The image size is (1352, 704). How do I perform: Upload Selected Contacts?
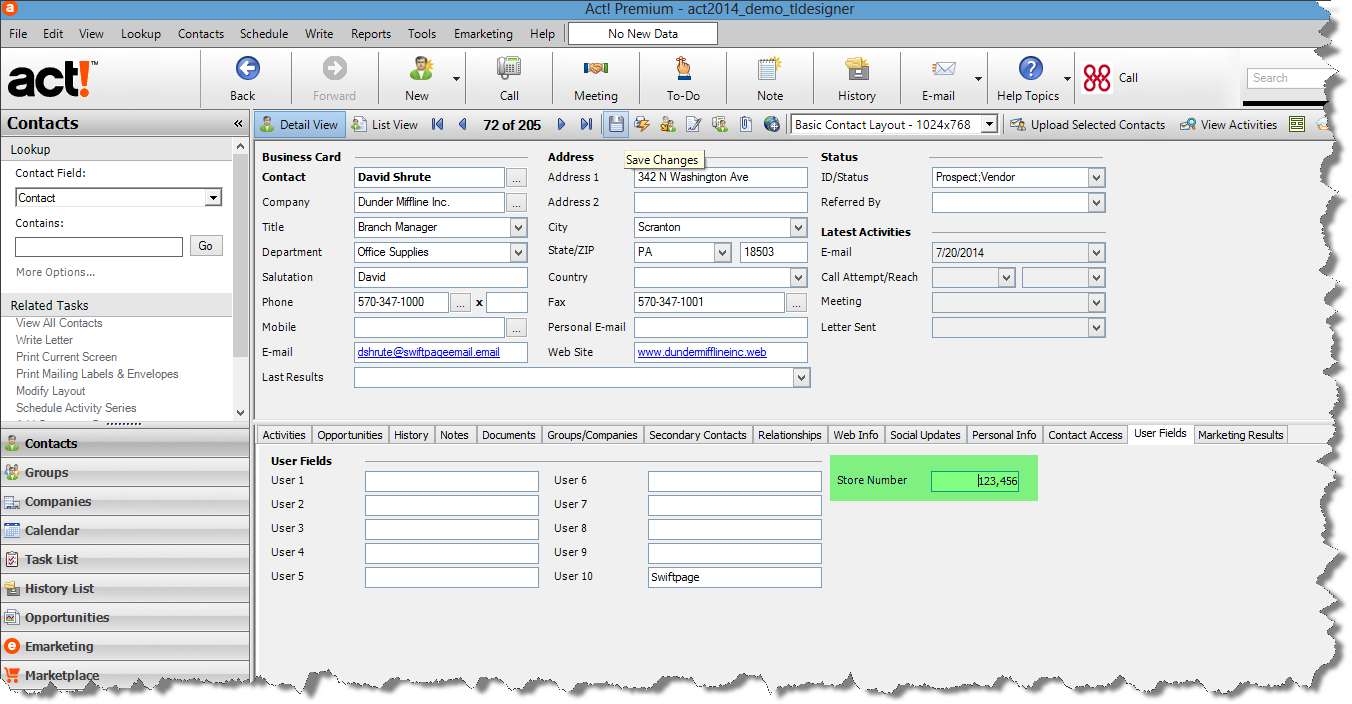[1087, 125]
